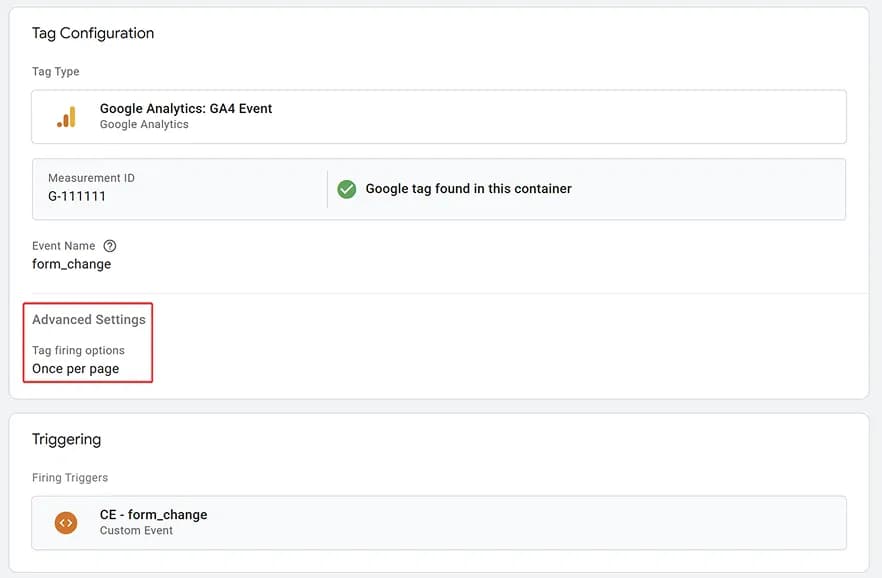Click 'Google tag found in this container' message
The height and width of the screenshot is (578, 882).
coord(468,189)
